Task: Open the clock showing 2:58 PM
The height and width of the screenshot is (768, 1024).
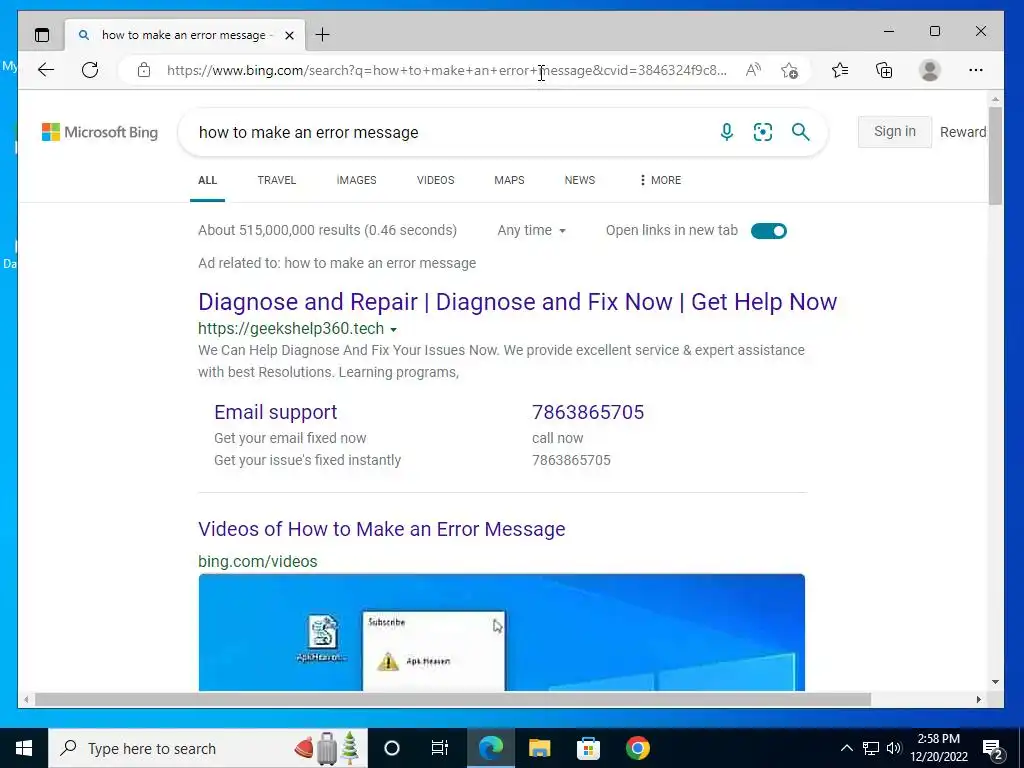Action: [939, 748]
